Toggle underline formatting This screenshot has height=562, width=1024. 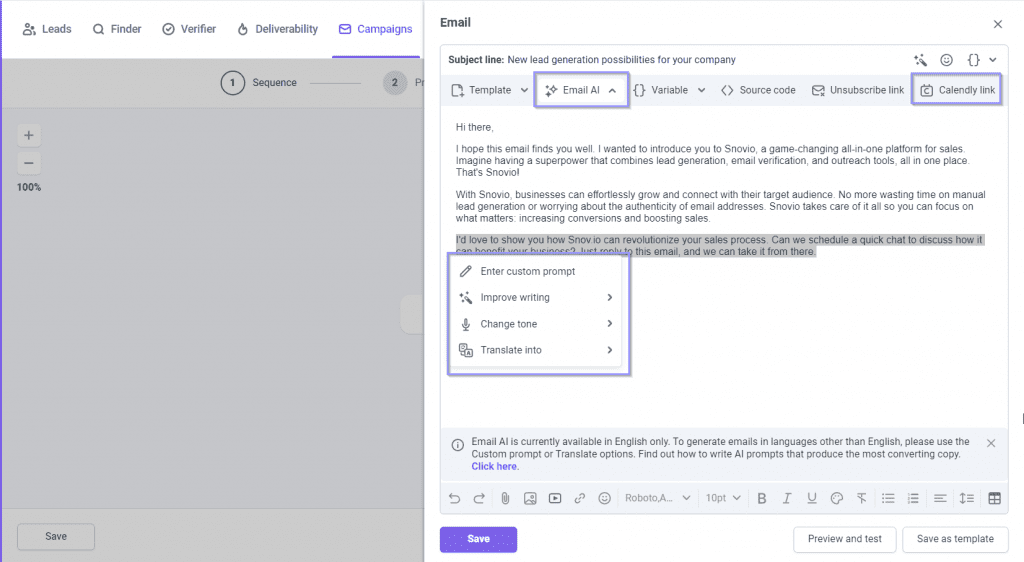click(x=812, y=499)
